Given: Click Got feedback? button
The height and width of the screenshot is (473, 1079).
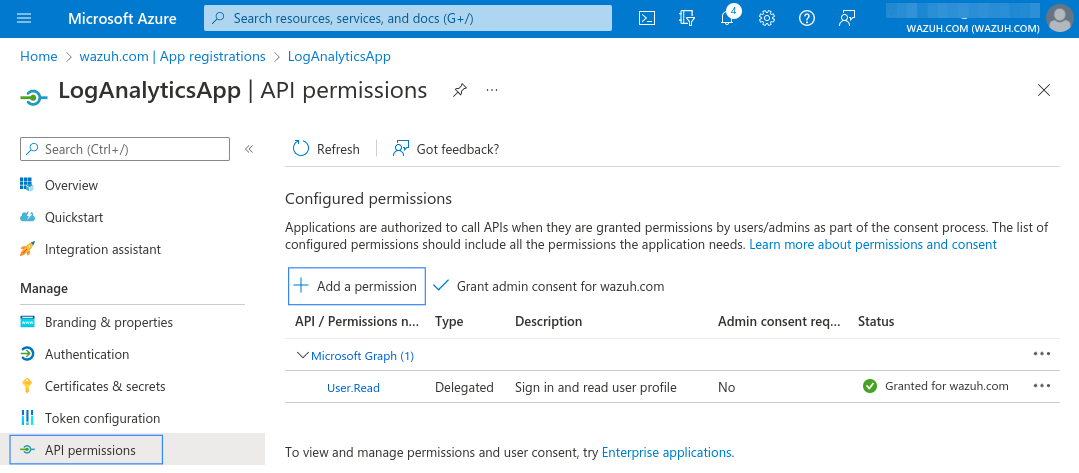Looking at the screenshot, I should pos(445,149).
